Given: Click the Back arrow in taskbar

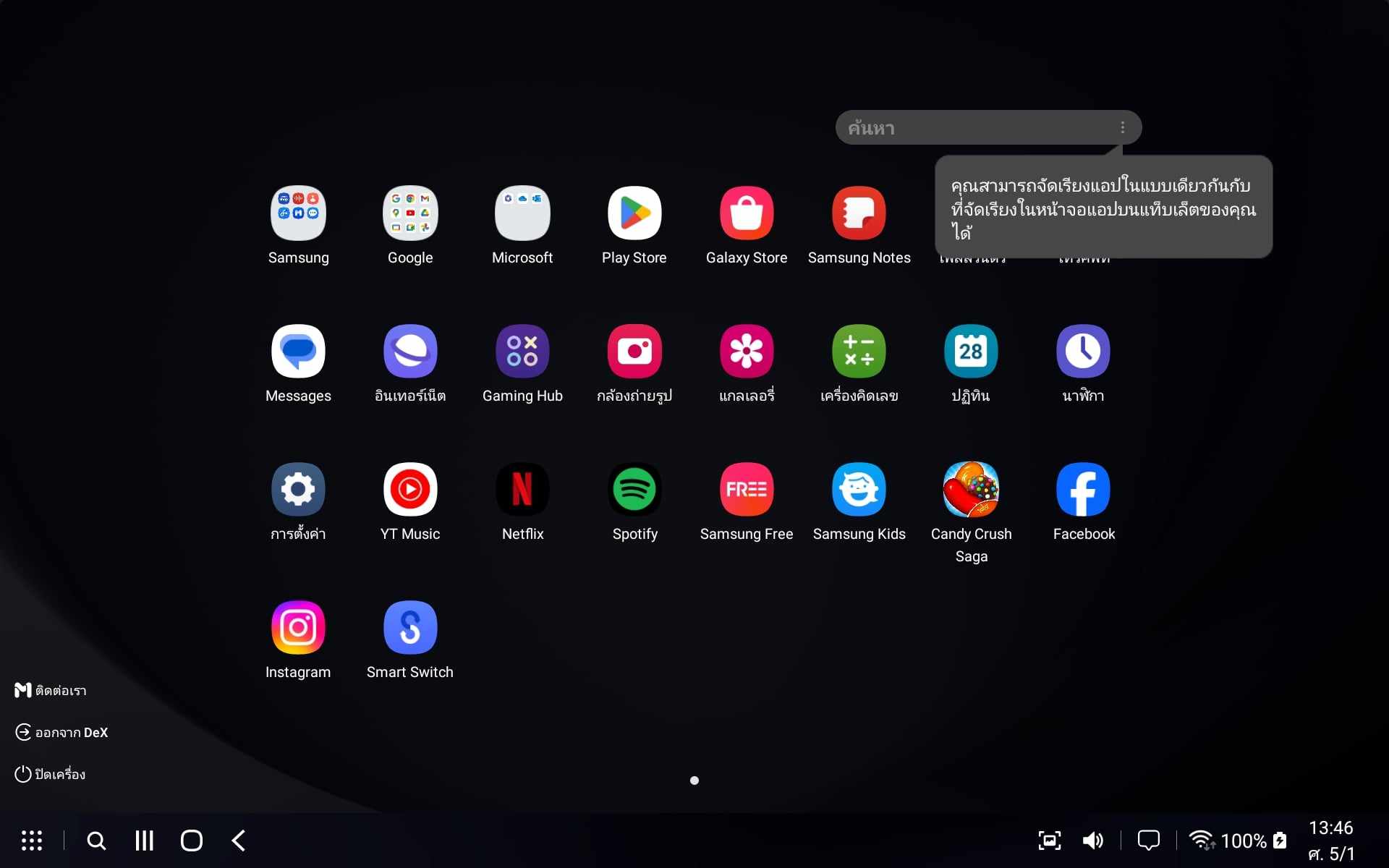Looking at the screenshot, I should pos(239,841).
